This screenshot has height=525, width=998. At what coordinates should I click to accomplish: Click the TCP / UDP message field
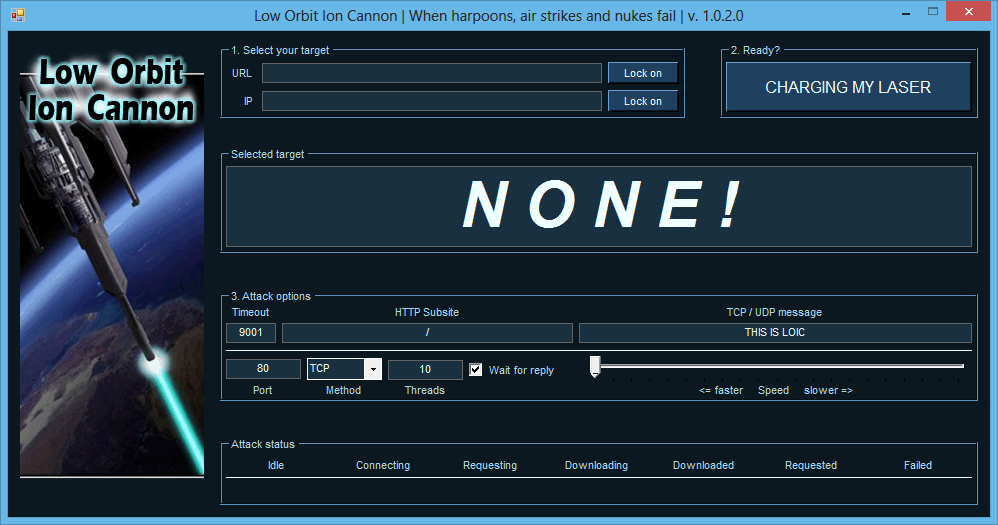click(775, 332)
